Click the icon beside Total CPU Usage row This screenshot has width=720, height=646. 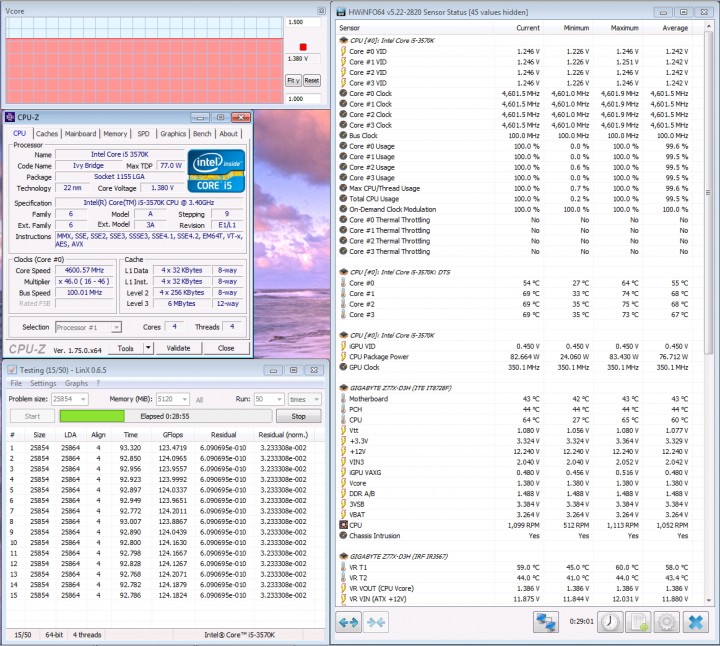pyautogui.click(x=343, y=198)
